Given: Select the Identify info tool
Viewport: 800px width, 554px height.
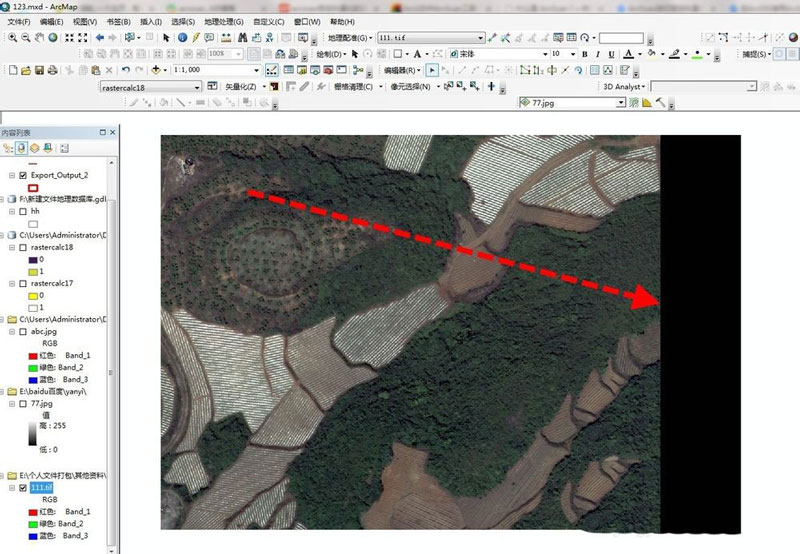Looking at the screenshot, I should (x=182, y=38).
